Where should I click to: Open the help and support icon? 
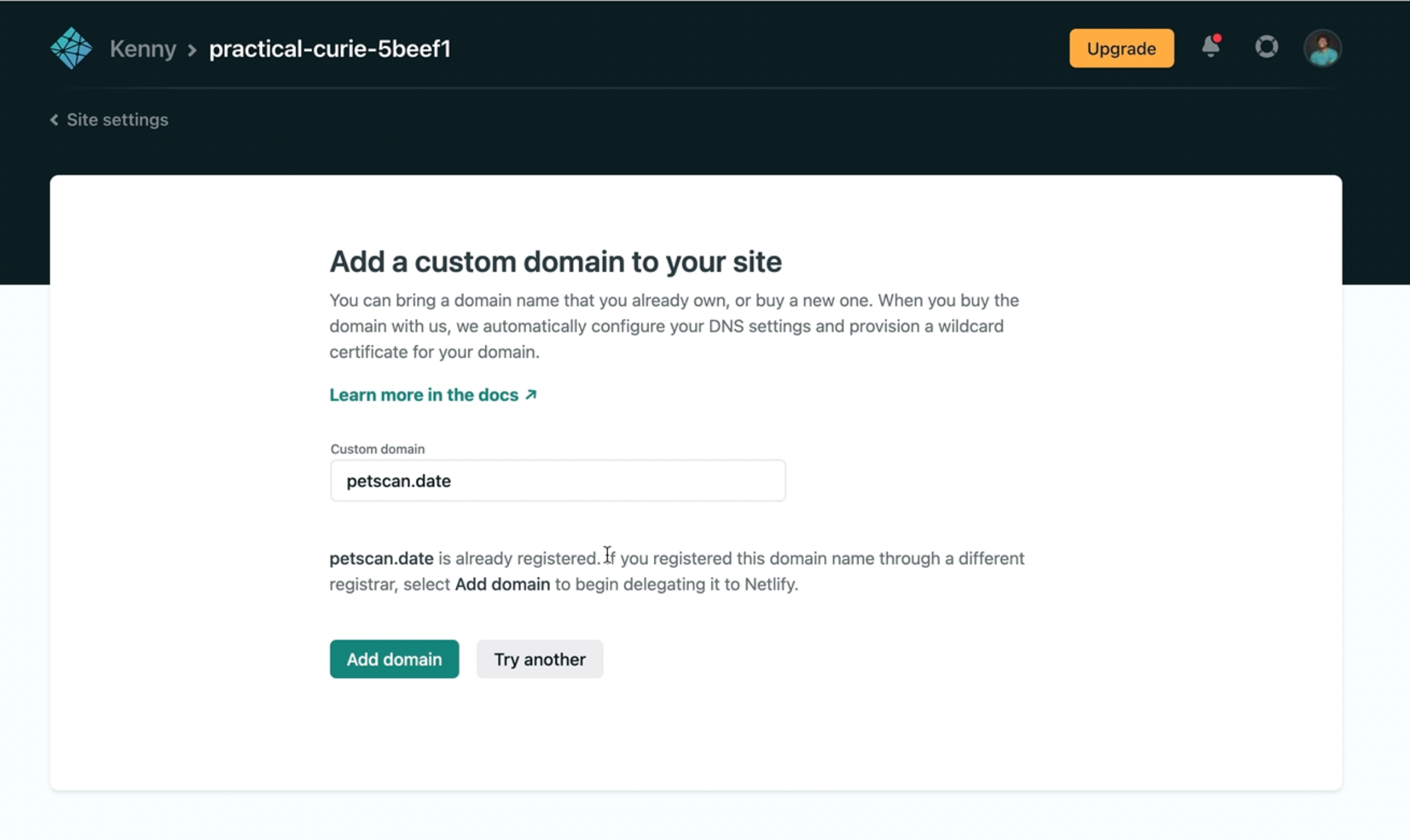pos(1266,47)
